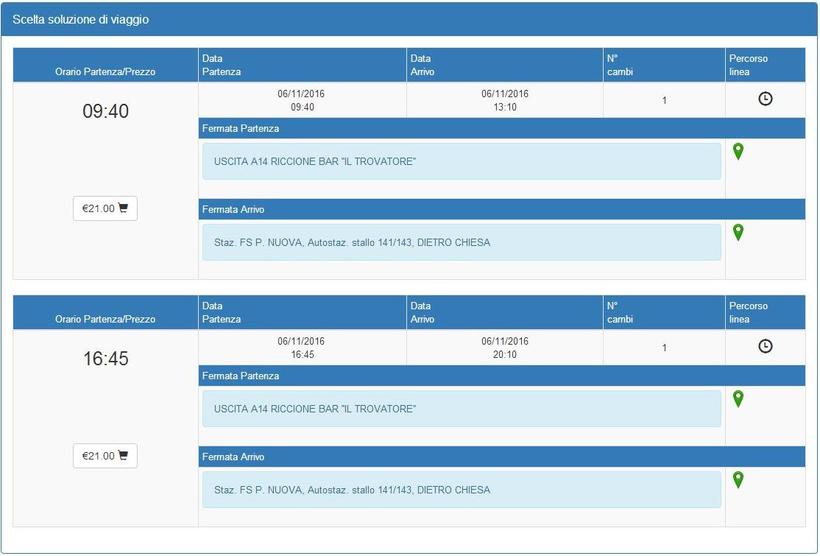
Task: Click the clock icon for the 09:40 trip
Action: pyautogui.click(x=765, y=99)
